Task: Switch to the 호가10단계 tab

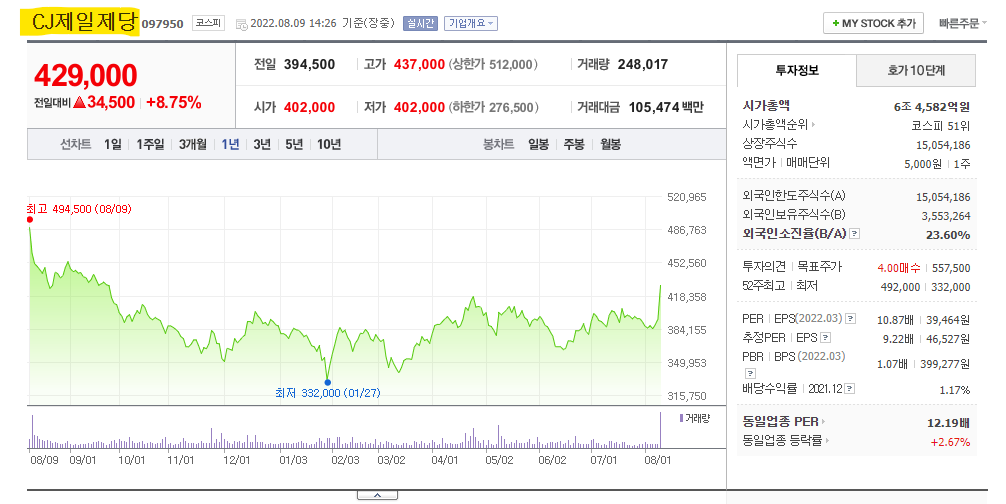Action: (x=916, y=71)
